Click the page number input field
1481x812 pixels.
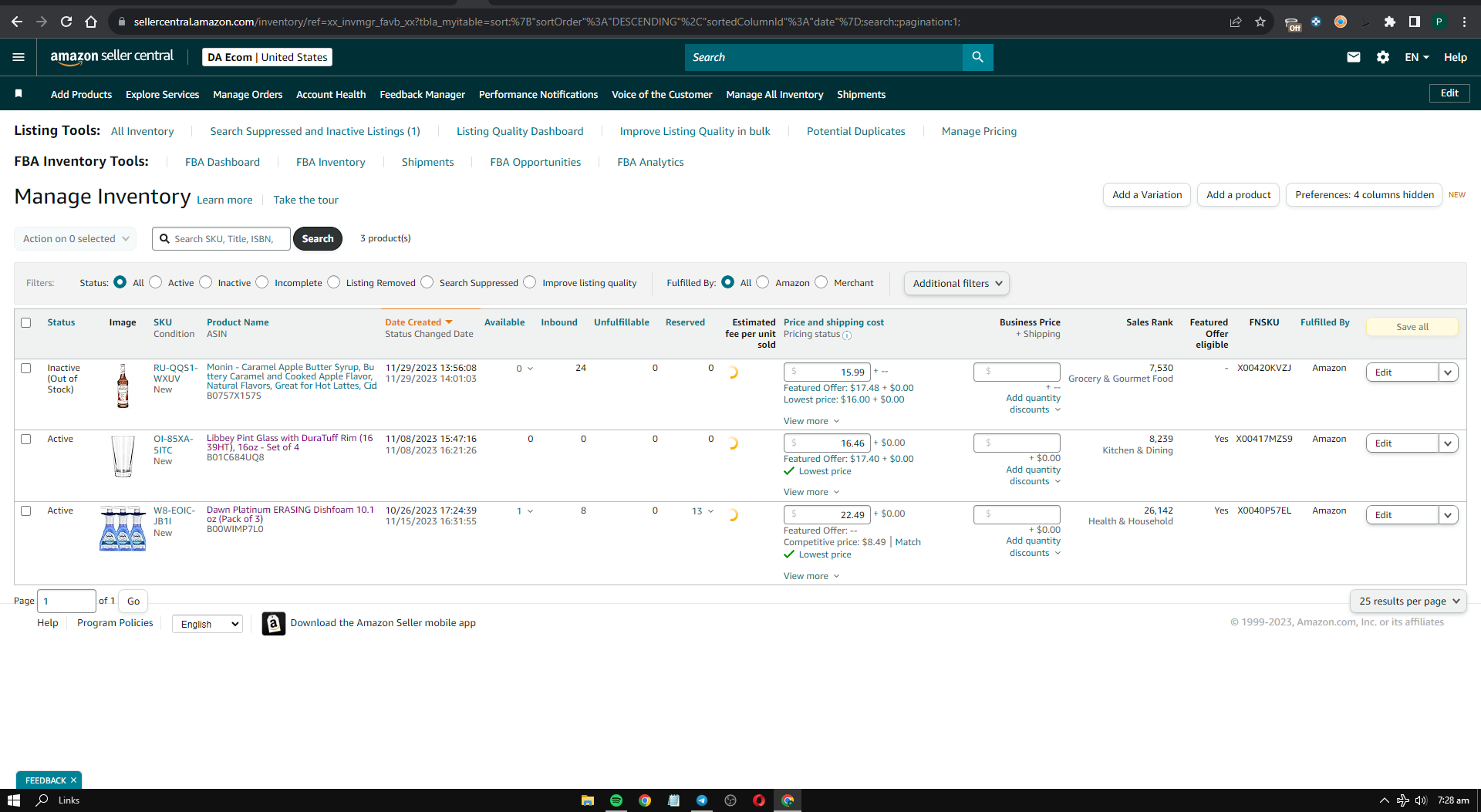point(66,601)
